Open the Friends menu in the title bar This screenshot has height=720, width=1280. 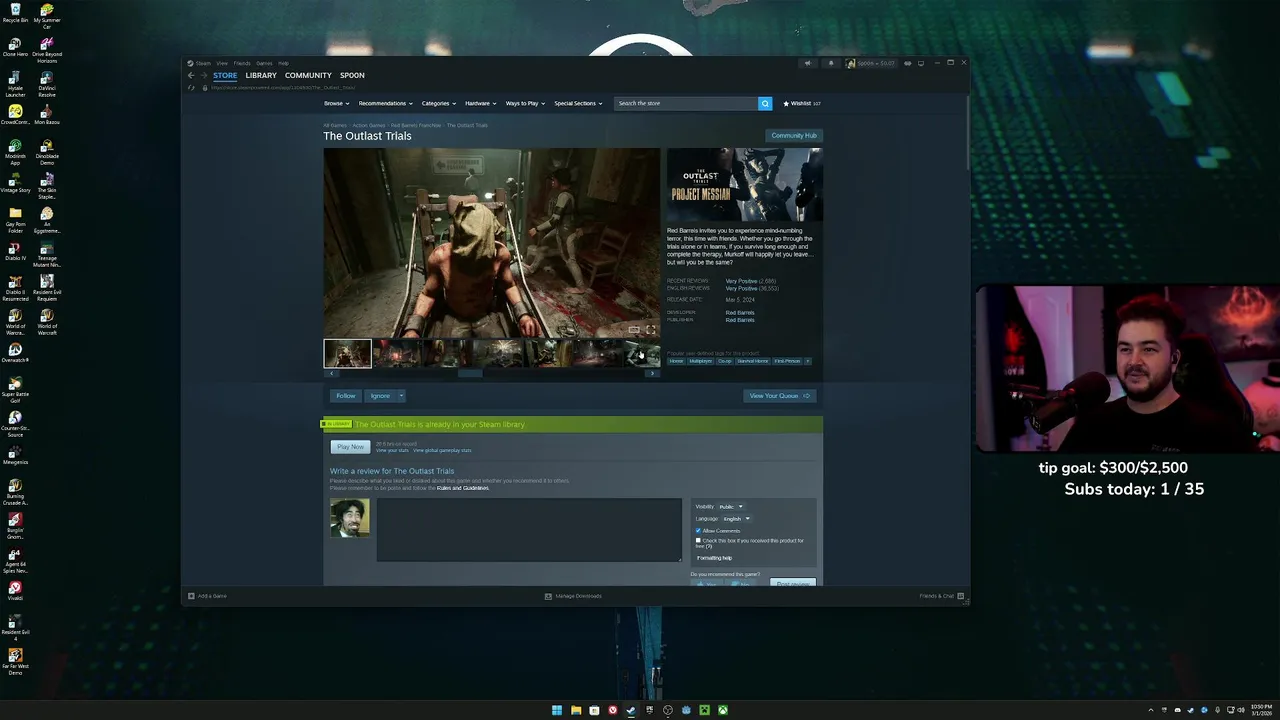242,63
